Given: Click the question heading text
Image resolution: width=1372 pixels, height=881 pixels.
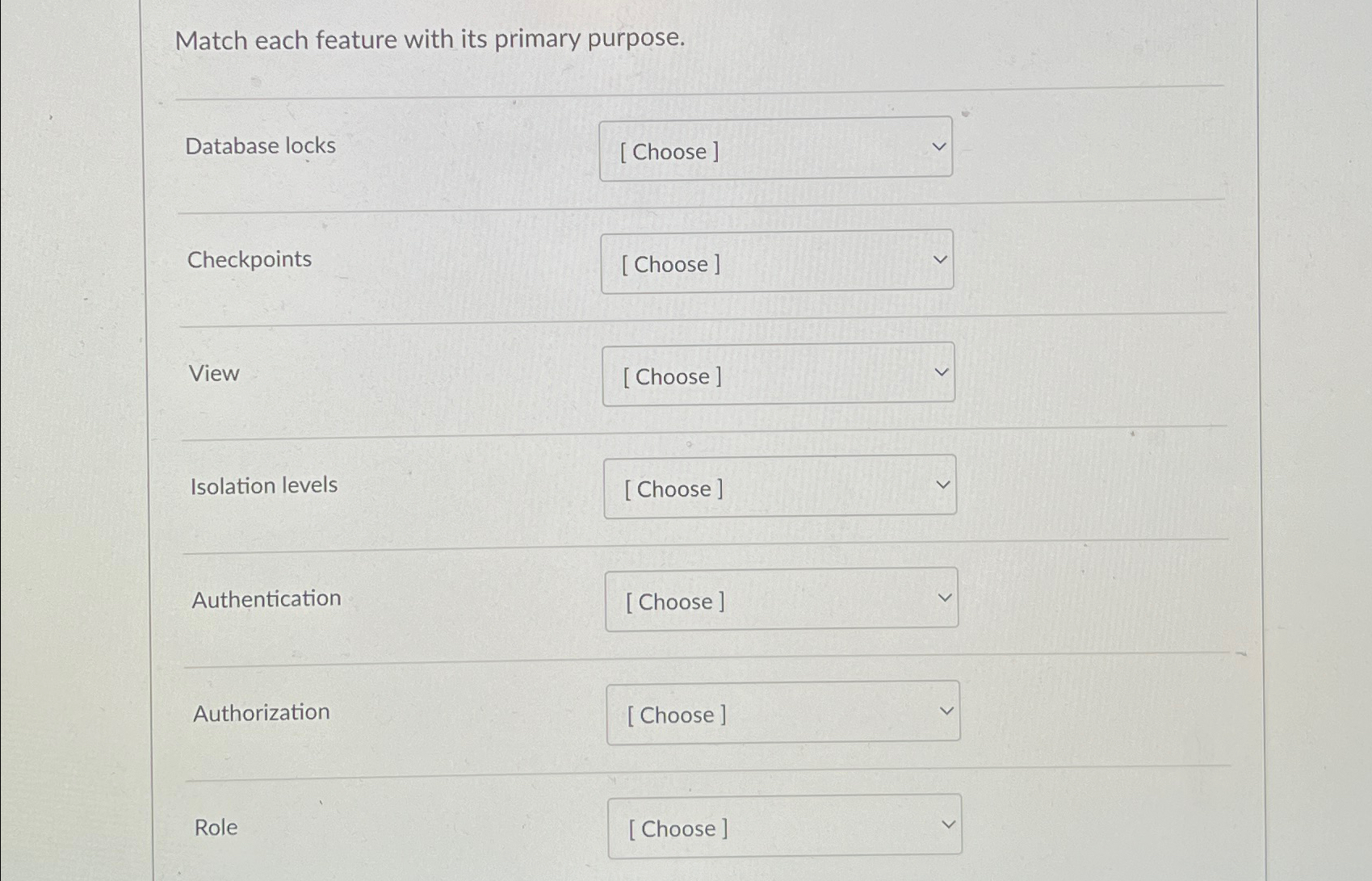Looking at the screenshot, I should [432, 40].
